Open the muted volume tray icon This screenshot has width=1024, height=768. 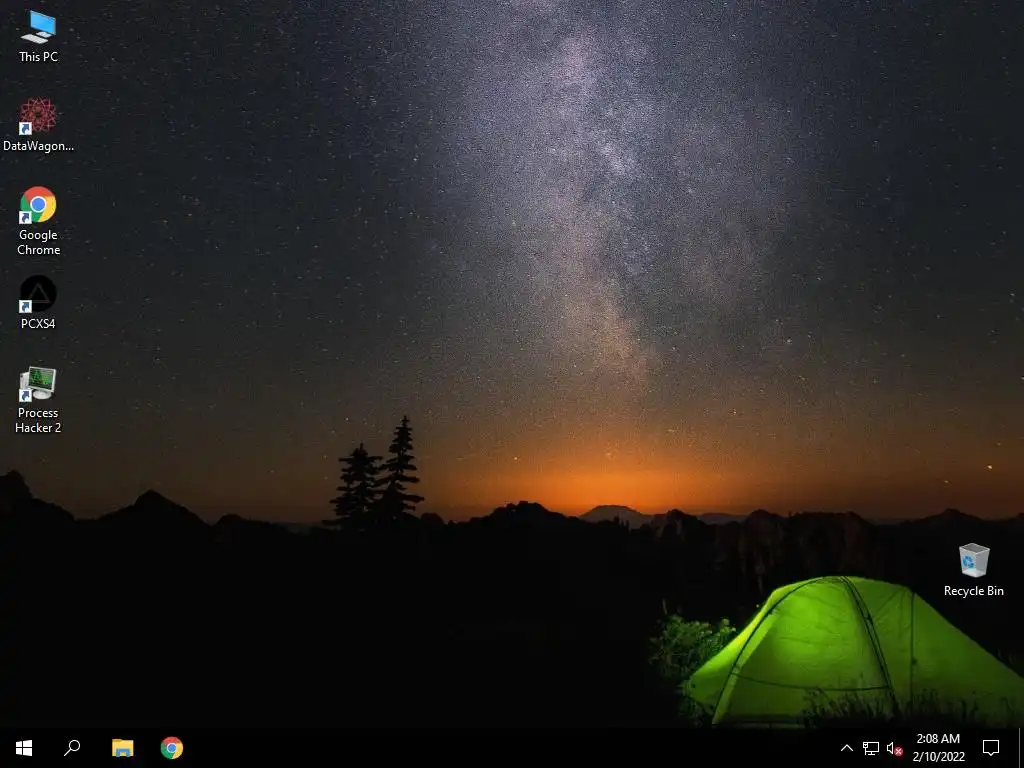click(x=894, y=748)
